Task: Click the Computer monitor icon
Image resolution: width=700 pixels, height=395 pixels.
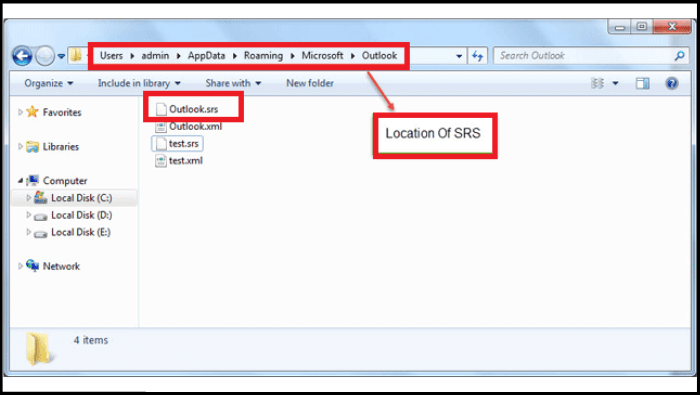Action: point(32,180)
